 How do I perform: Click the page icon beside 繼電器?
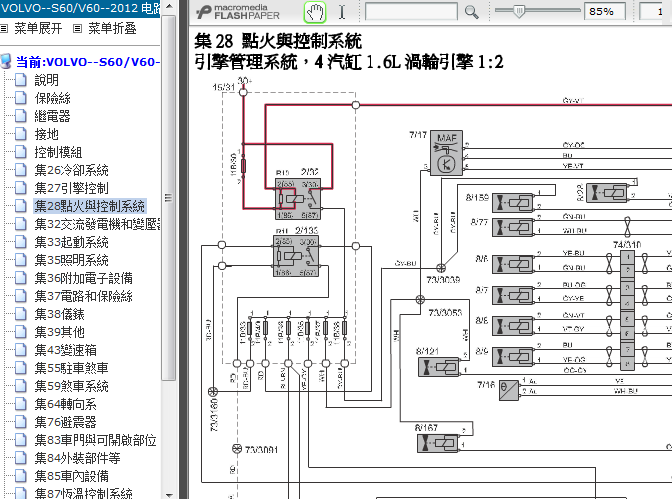21,116
